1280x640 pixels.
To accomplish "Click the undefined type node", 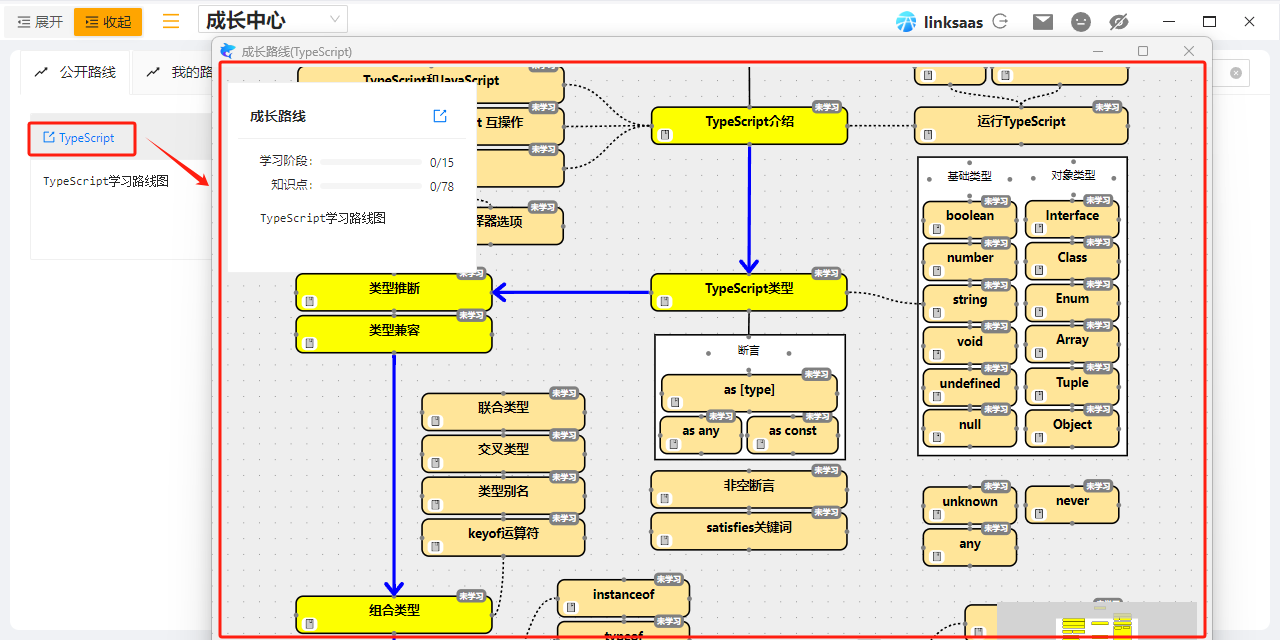I will tap(970, 387).
